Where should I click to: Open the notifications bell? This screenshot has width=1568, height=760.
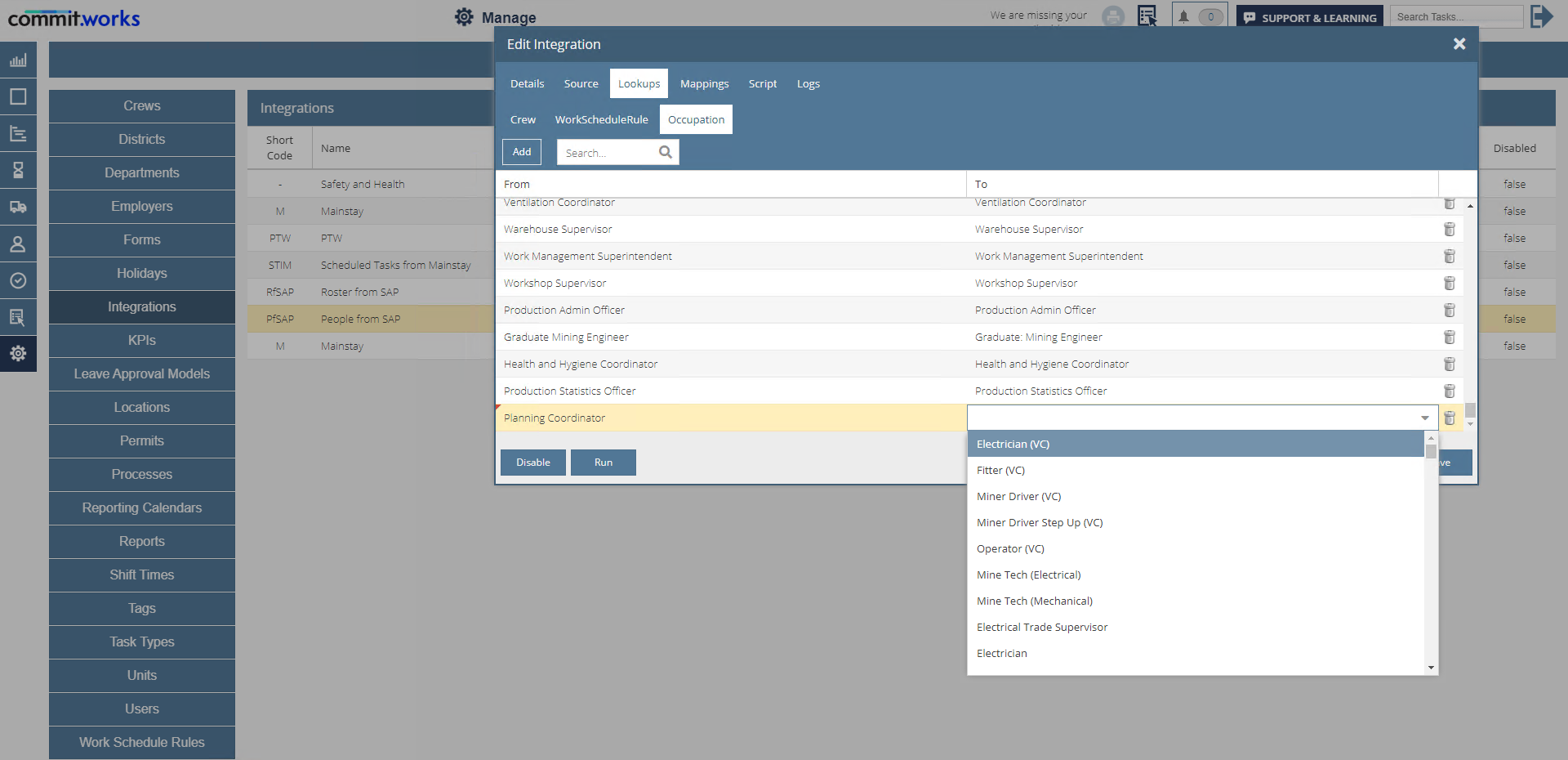(x=1183, y=16)
